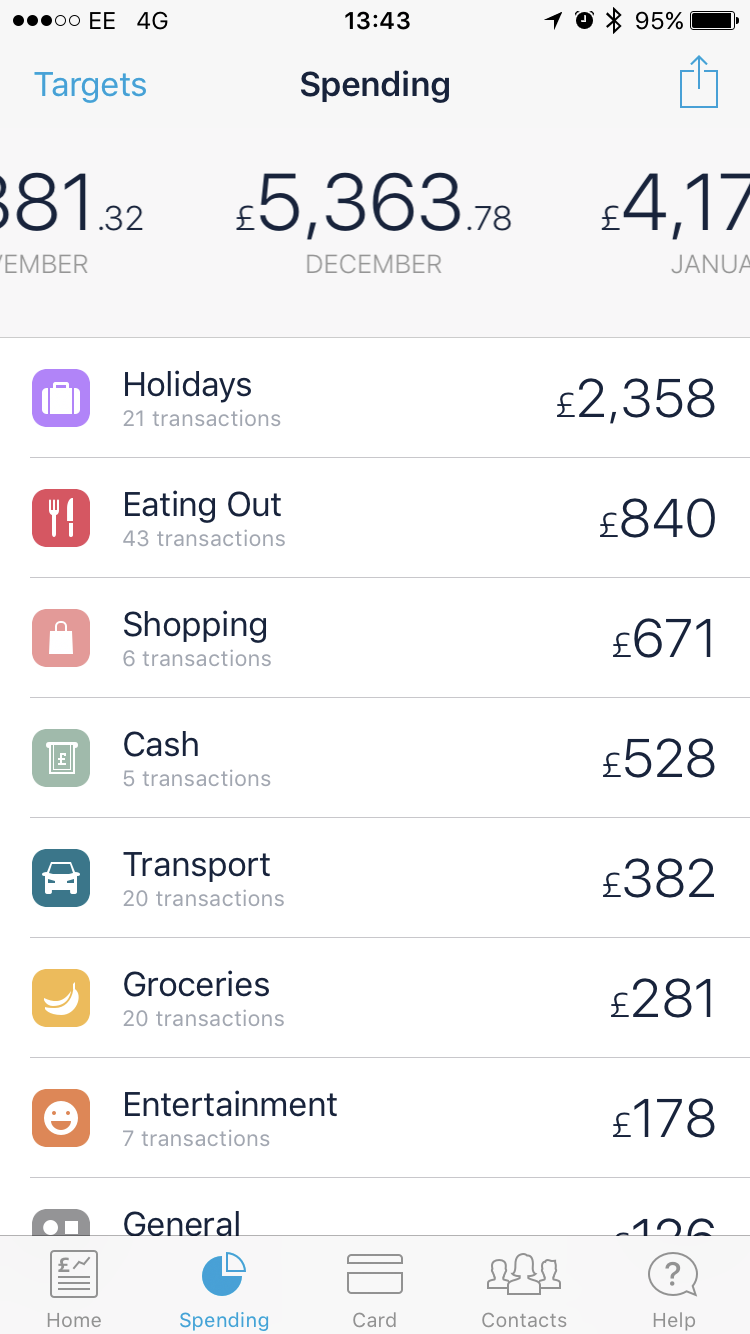The width and height of the screenshot is (750, 1334).
Task: Open the Targets link
Action: [x=90, y=85]
